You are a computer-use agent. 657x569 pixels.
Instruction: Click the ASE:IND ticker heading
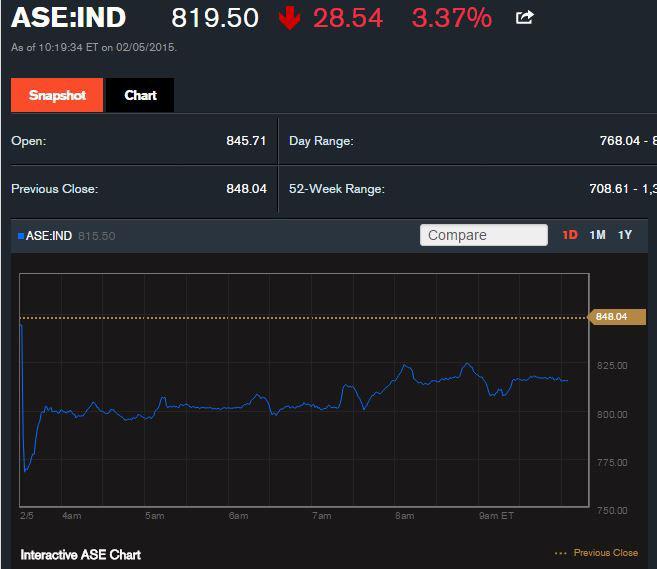(69, 18)
